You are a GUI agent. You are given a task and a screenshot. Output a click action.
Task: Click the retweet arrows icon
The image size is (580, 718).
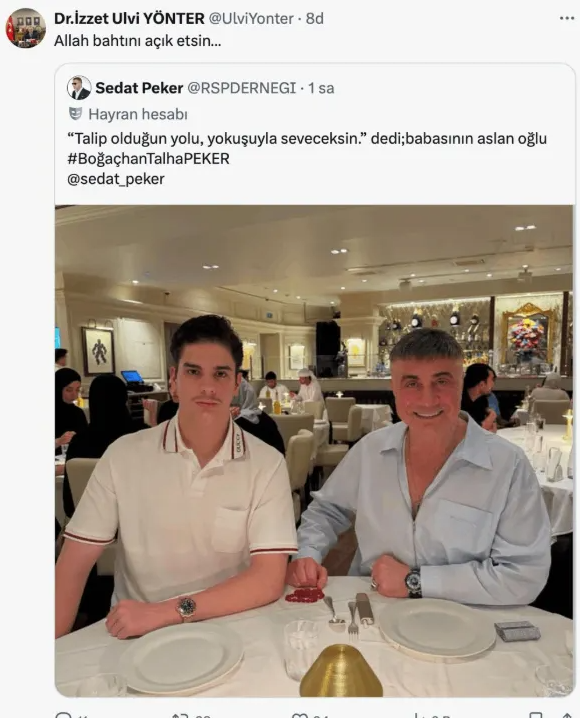pyautogui.click(x=179, y=715)
